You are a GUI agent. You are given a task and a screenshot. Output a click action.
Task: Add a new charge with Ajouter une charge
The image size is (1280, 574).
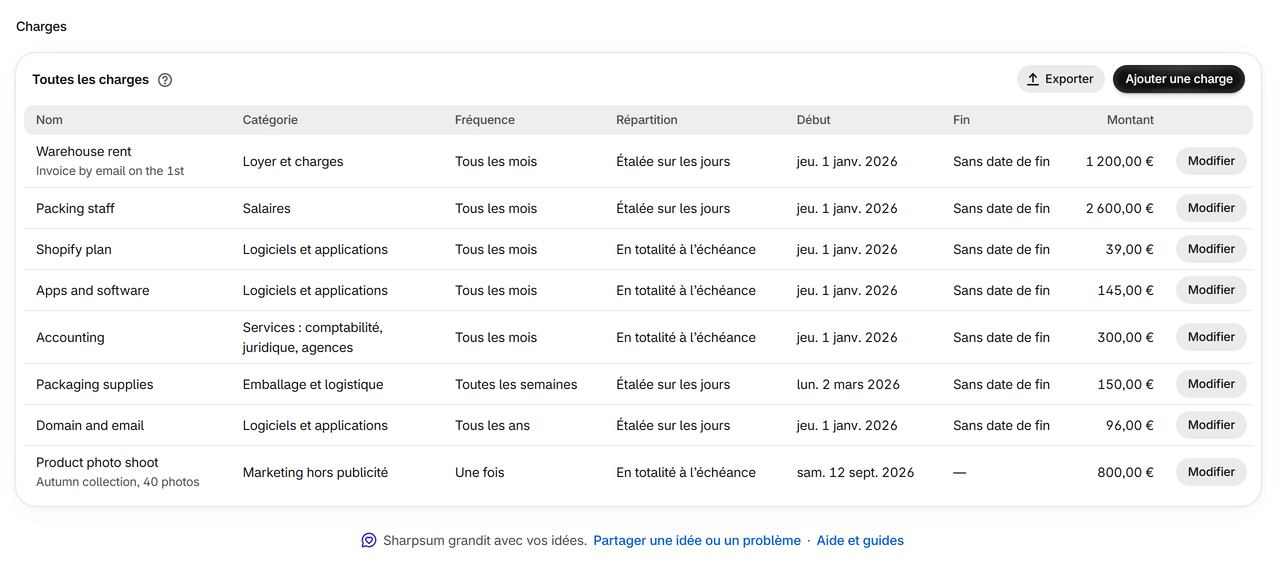[x=1179, y=79]
